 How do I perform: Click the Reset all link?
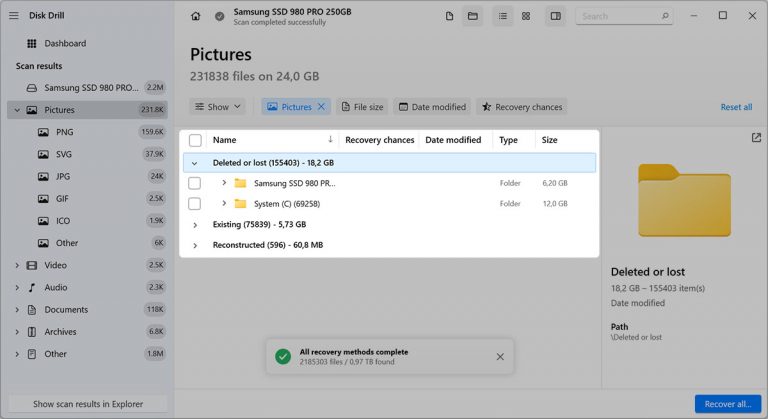736,107
